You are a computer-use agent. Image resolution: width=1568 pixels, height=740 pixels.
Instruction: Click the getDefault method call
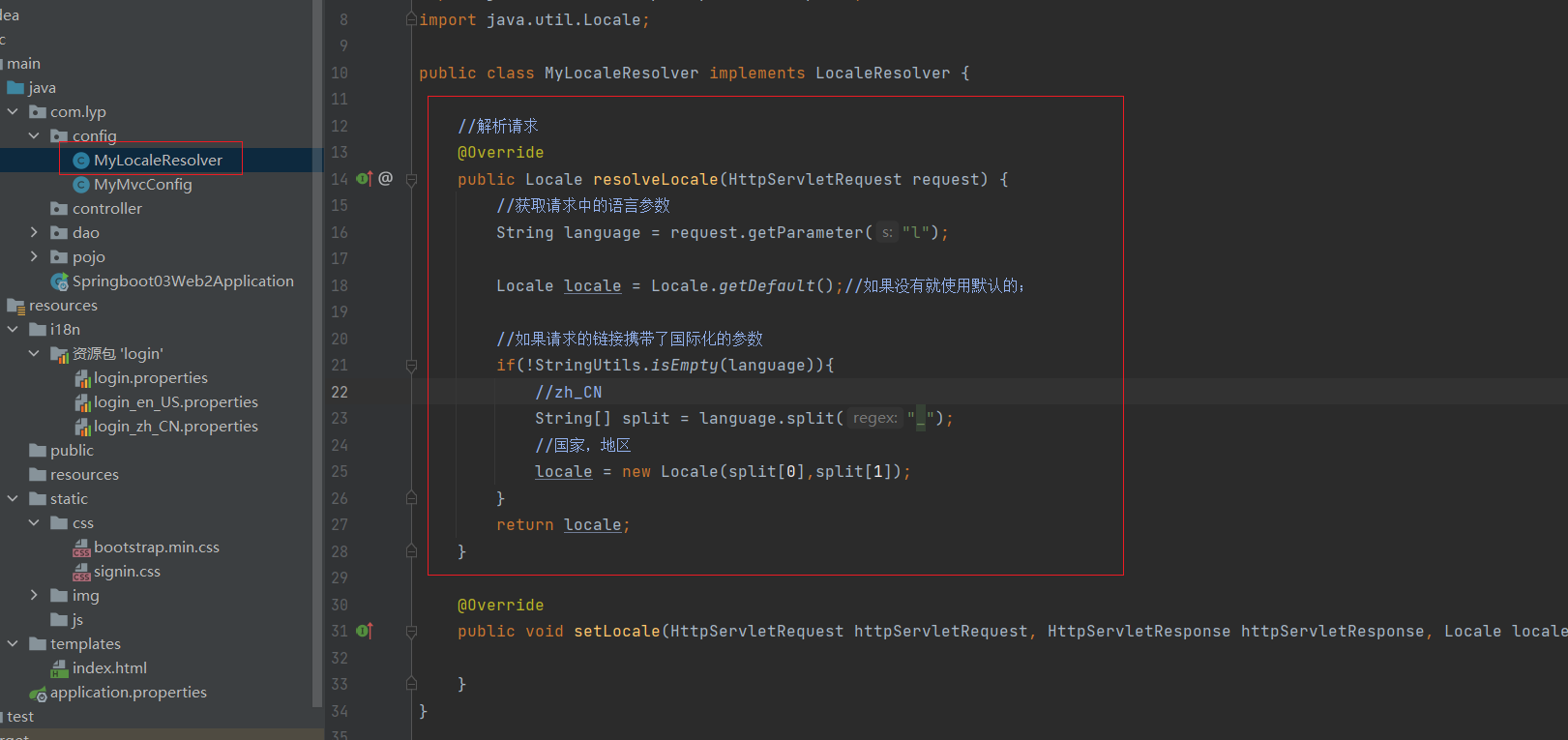[766, 286]
